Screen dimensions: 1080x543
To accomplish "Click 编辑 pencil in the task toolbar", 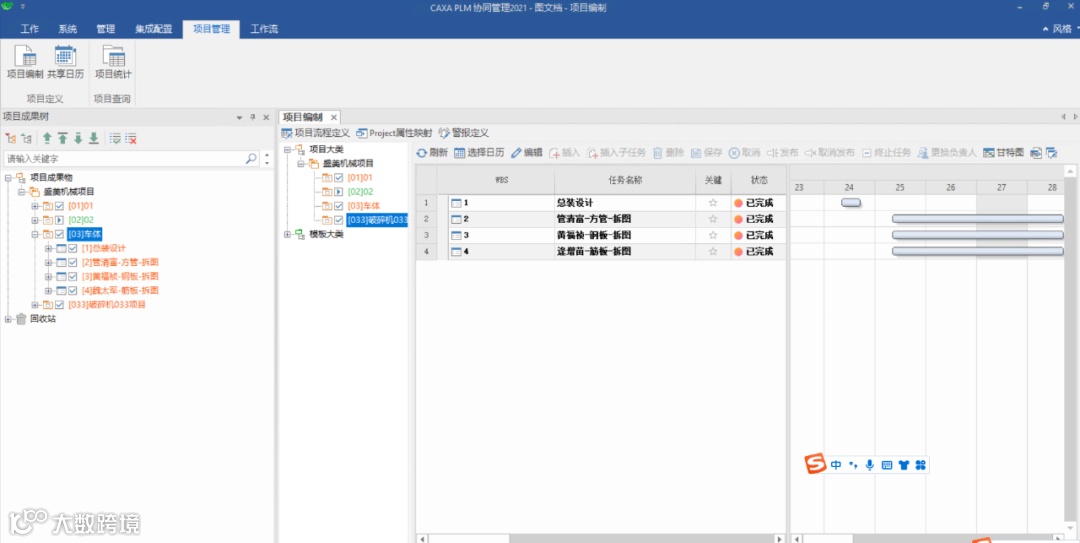I will 526,152.
